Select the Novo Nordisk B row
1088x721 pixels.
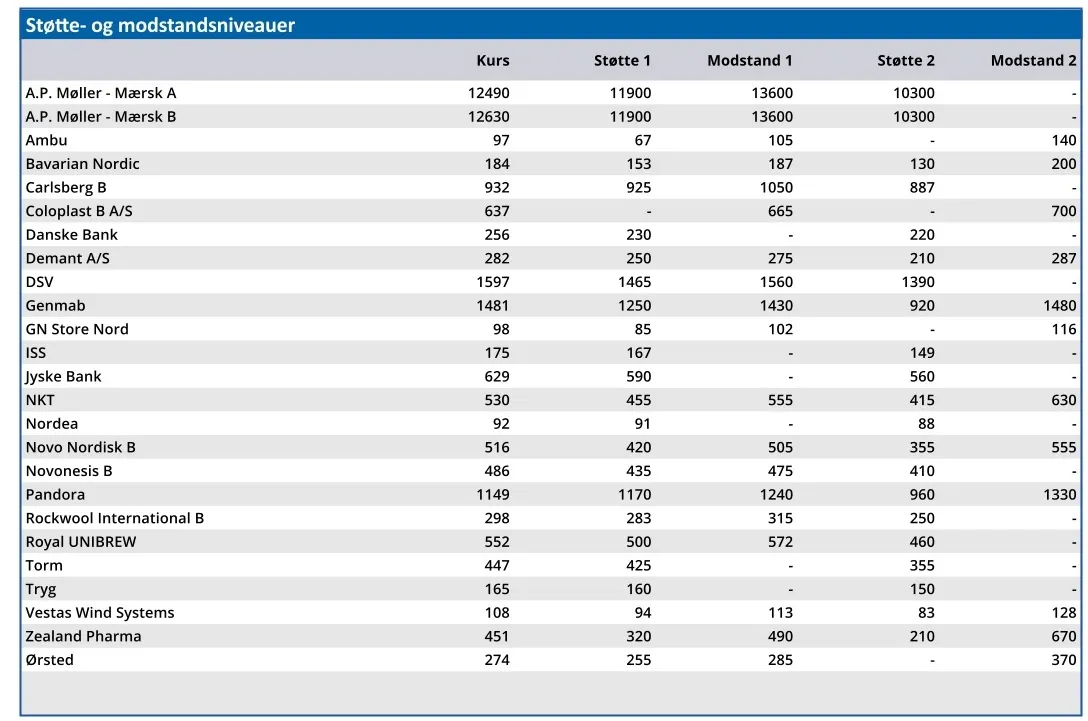(x=81, y=448)
